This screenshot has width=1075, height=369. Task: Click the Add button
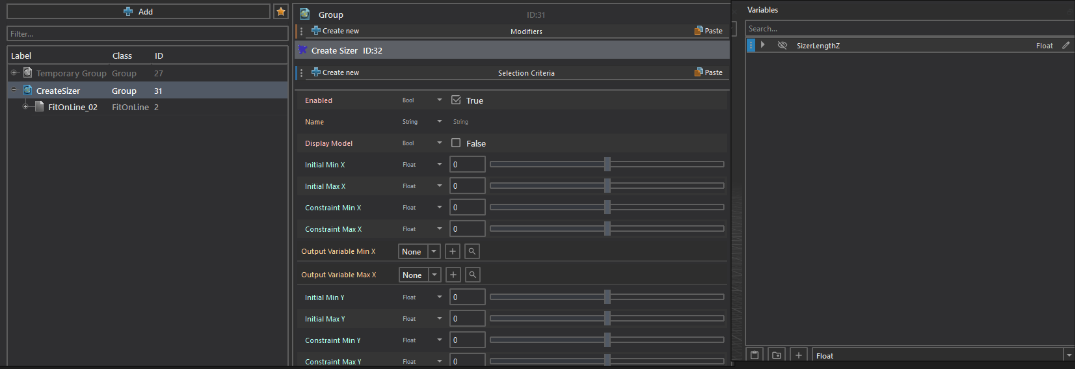pyautogui.click(x=138, y=12)
